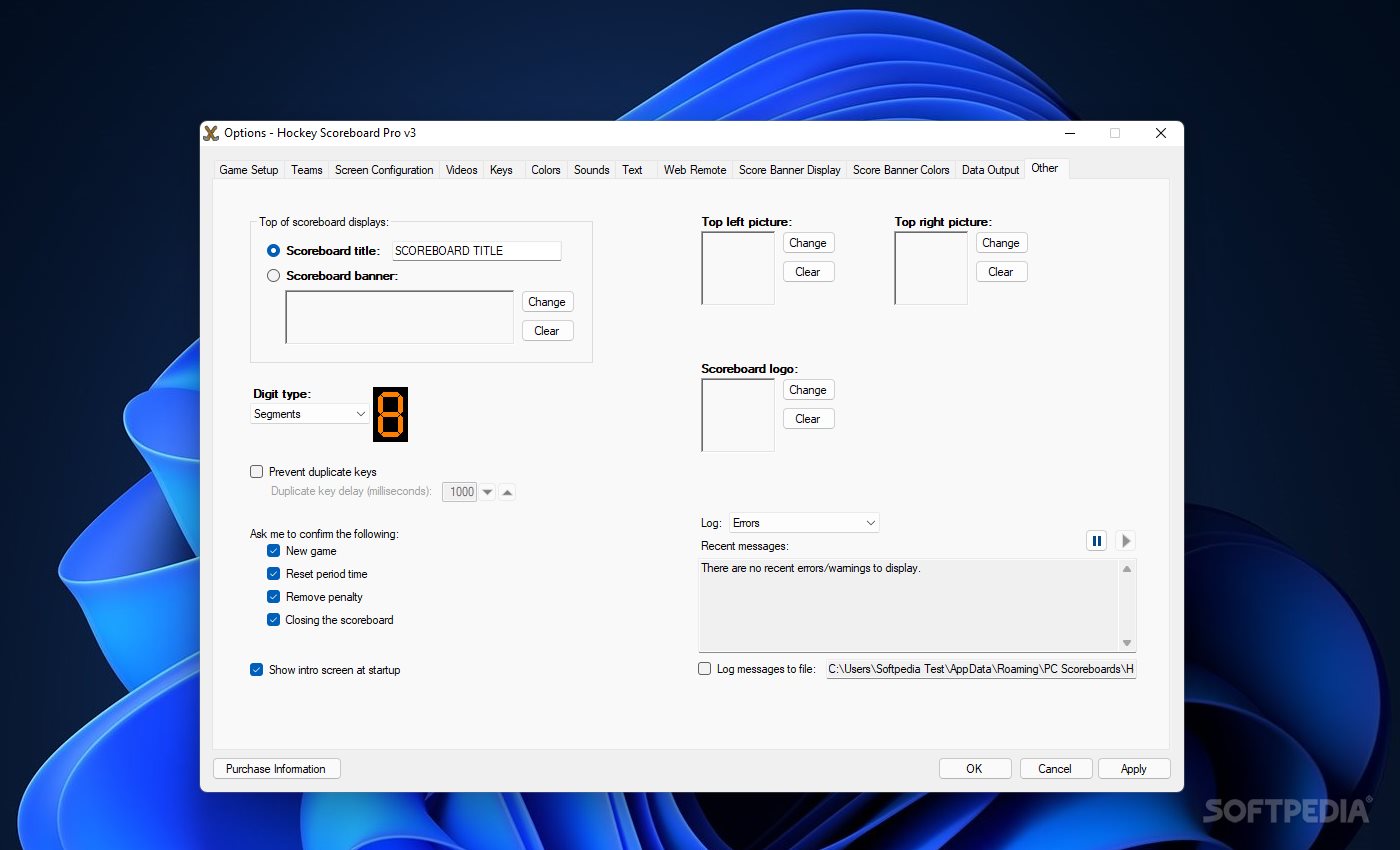Open the Text tab
Viewport: 1400px width, 850px height.
(633, 170)
